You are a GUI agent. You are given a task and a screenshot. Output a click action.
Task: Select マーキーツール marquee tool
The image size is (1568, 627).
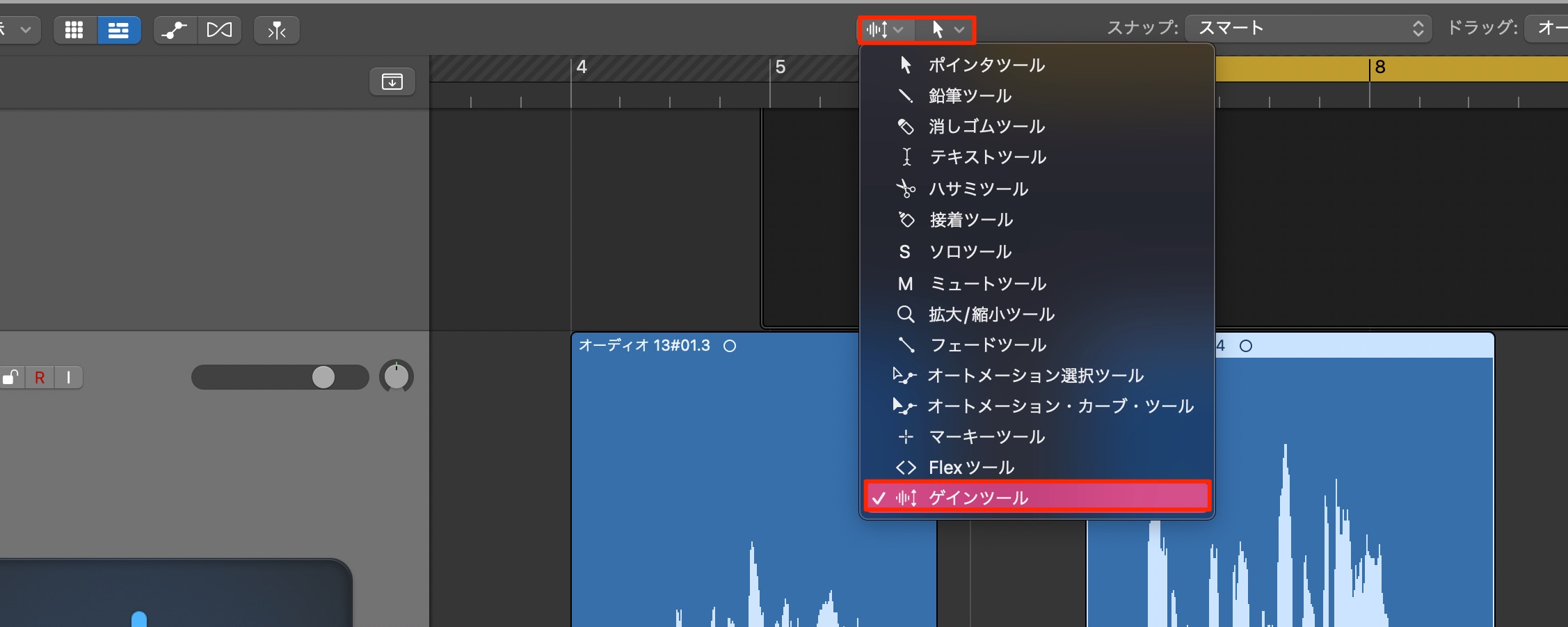coord(1037,436)
